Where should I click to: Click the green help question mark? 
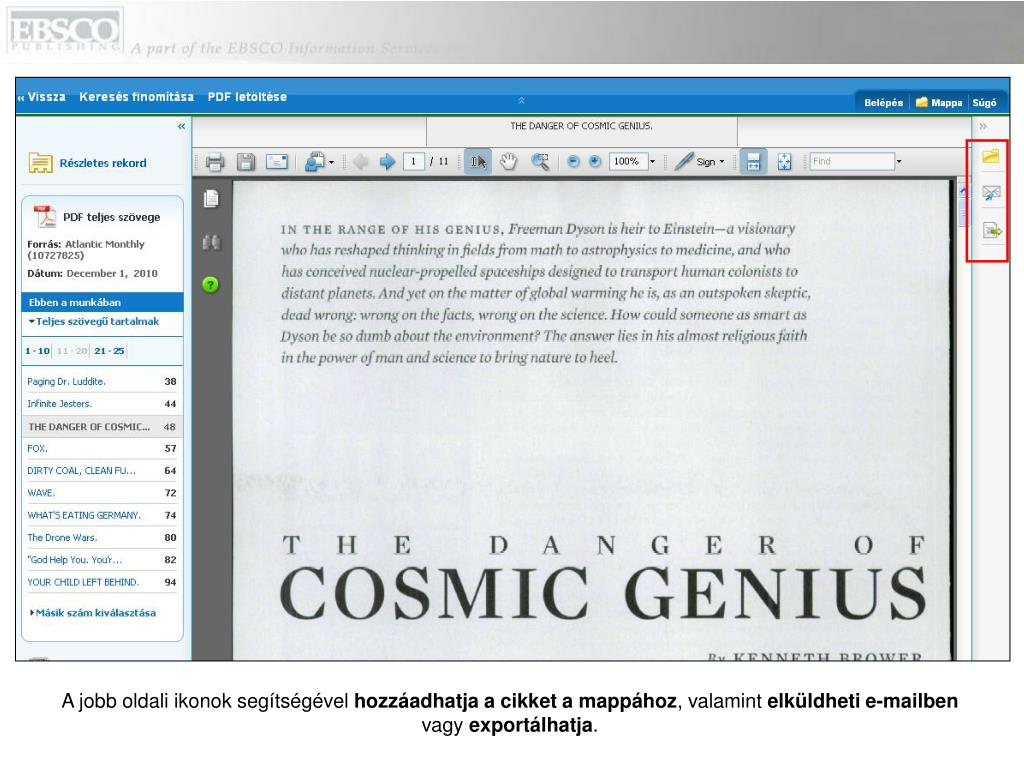(x=210, y=285)
